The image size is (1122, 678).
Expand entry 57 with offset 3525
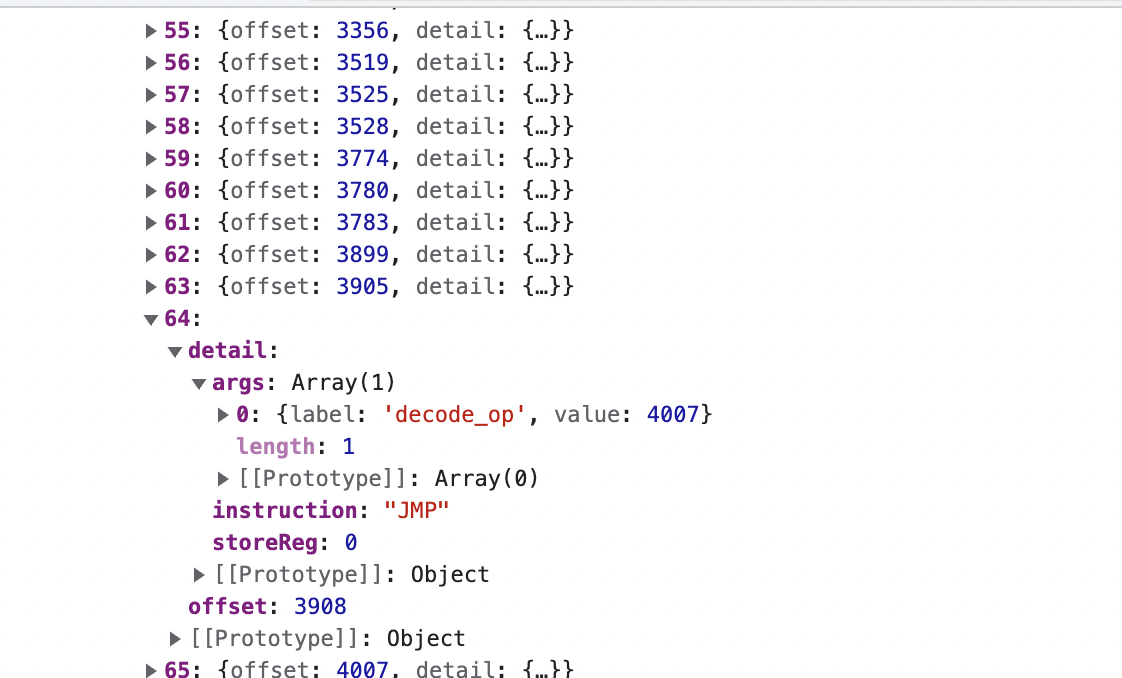(x=151, y=94)
